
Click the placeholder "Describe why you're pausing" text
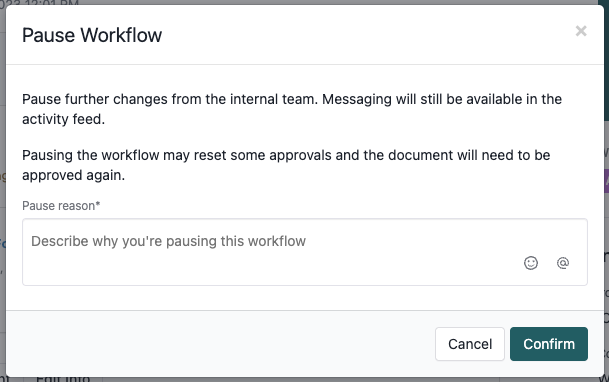(x=168, y=241)
